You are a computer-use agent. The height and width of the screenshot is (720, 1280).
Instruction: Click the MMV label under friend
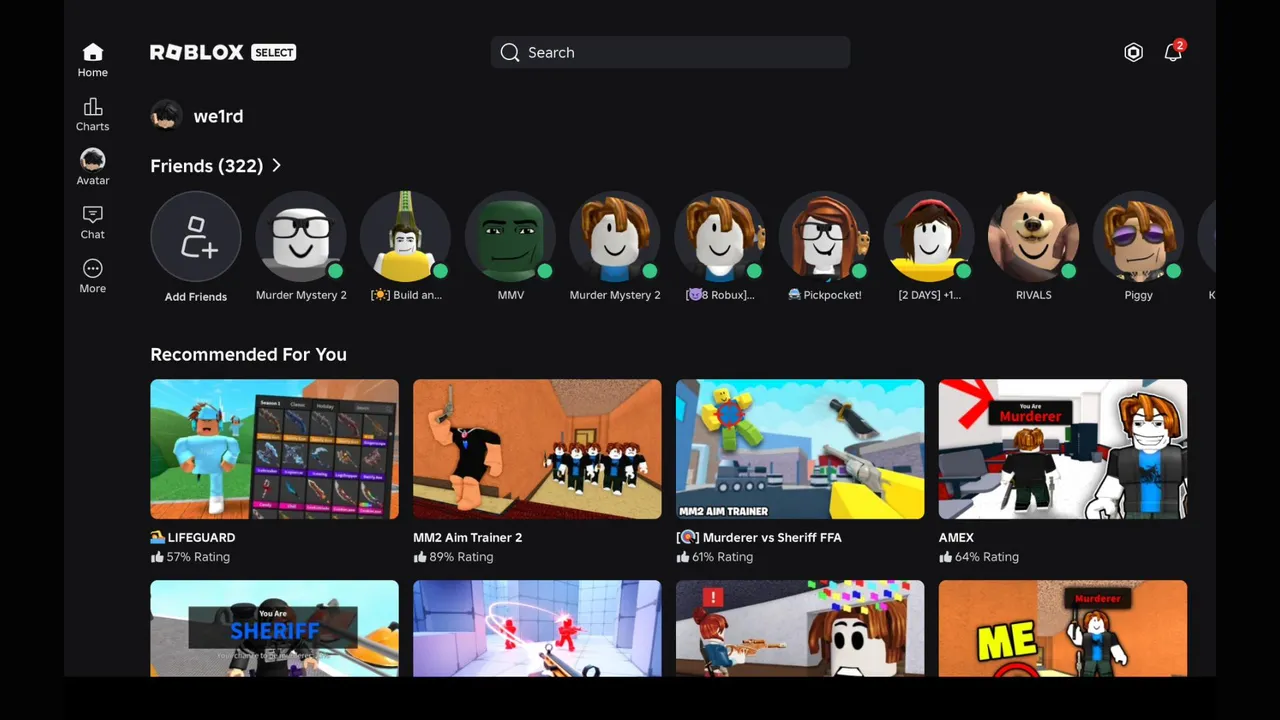pyautogui.click(x=510, y=295)
